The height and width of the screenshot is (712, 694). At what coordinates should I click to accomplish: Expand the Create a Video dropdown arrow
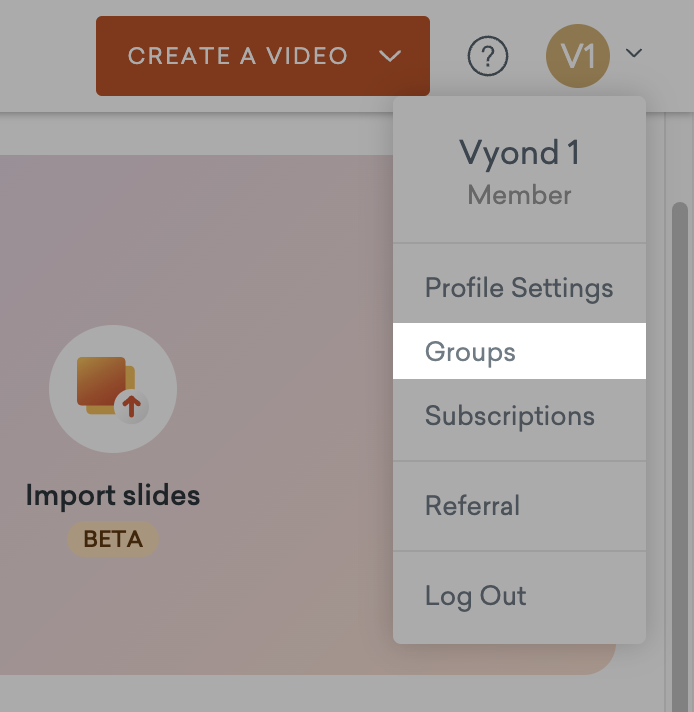tap(390, 56)
